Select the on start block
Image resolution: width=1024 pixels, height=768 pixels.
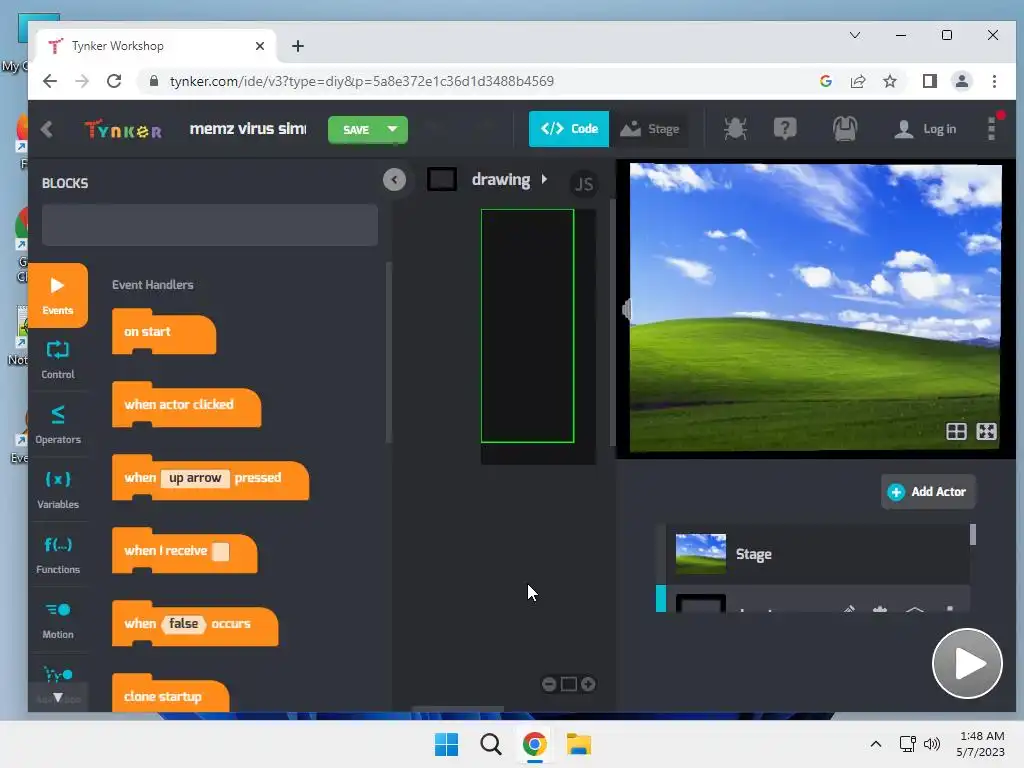pos(164,332)
